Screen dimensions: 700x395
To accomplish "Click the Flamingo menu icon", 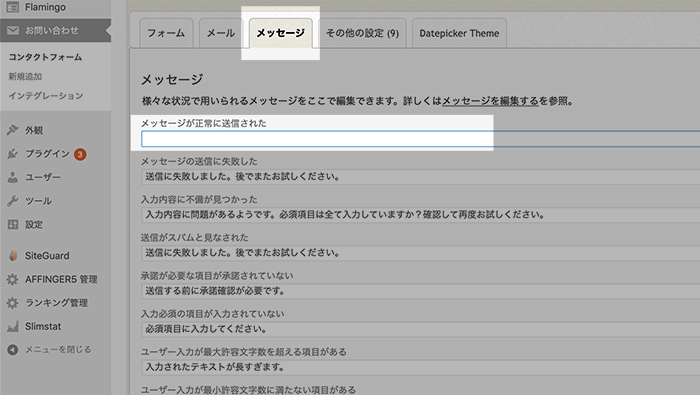I will pos(12,7).
